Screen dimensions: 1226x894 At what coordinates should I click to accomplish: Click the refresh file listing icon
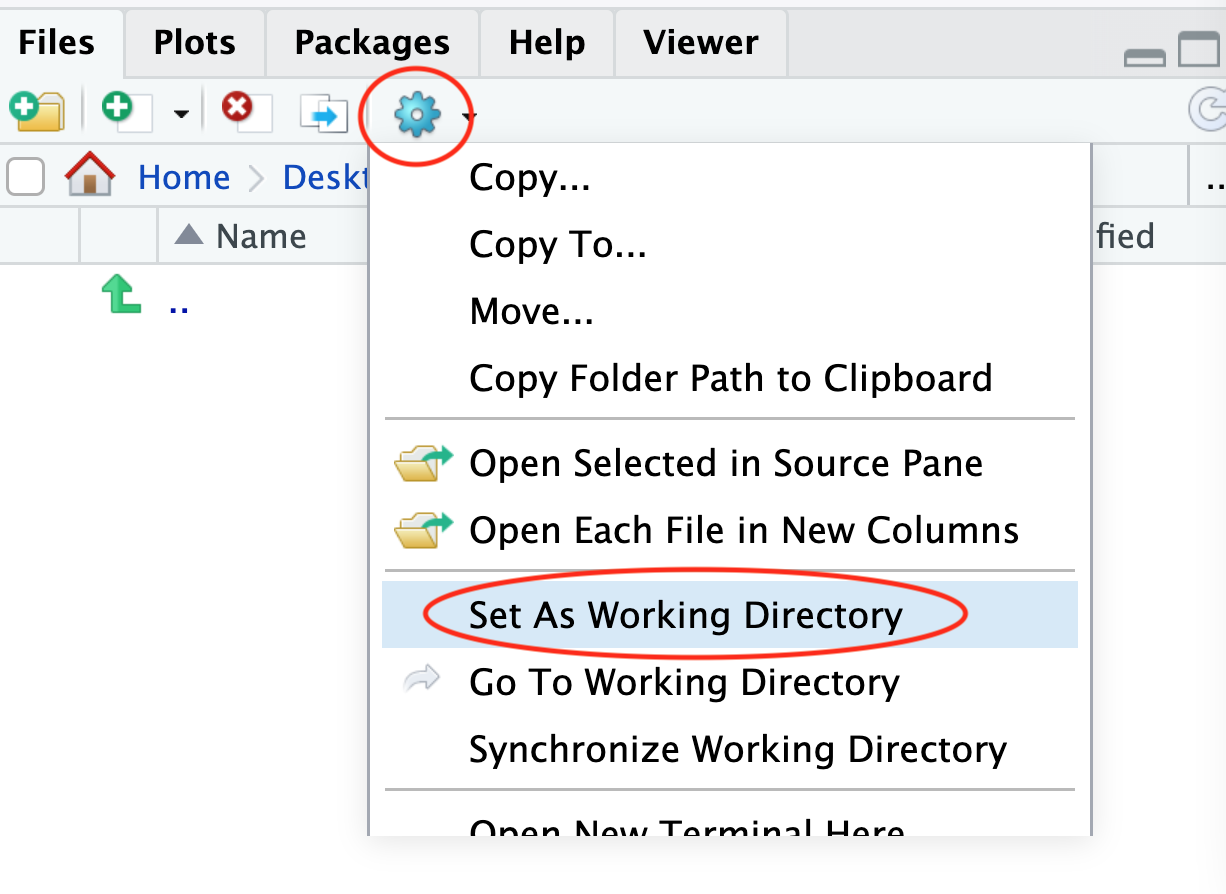click(1208, 110)
